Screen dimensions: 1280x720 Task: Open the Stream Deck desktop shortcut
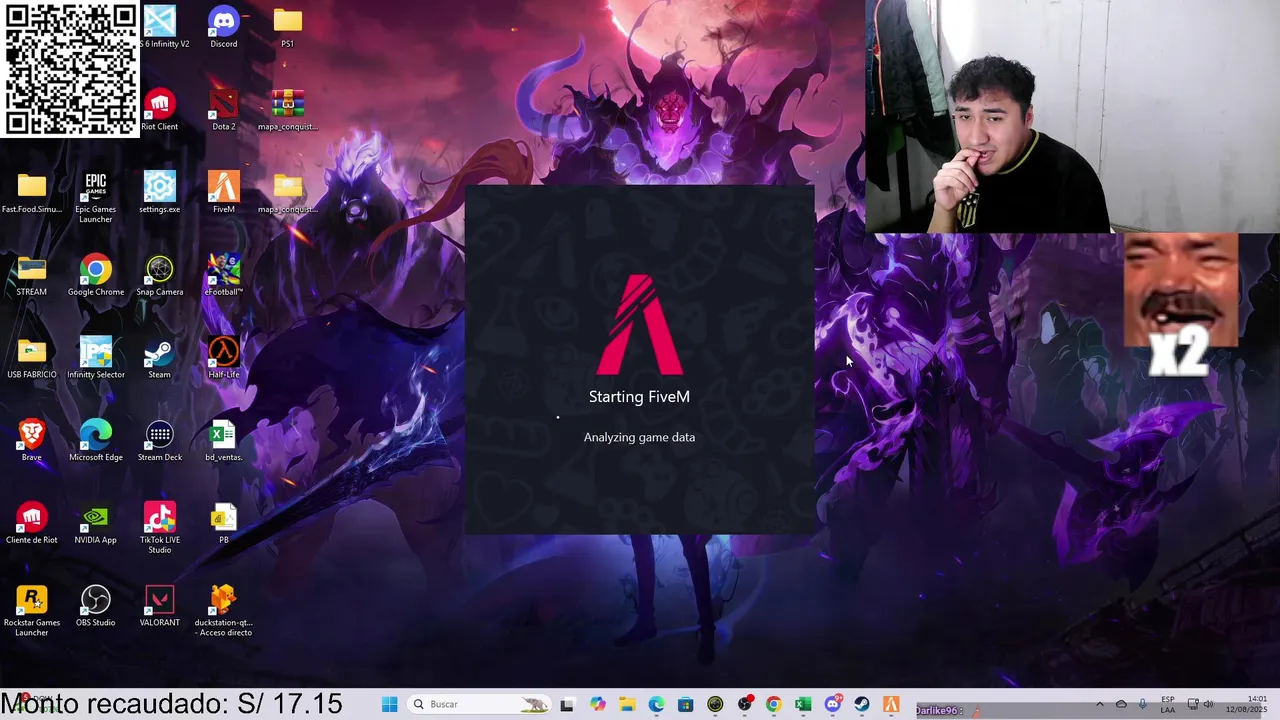[159, 440]
